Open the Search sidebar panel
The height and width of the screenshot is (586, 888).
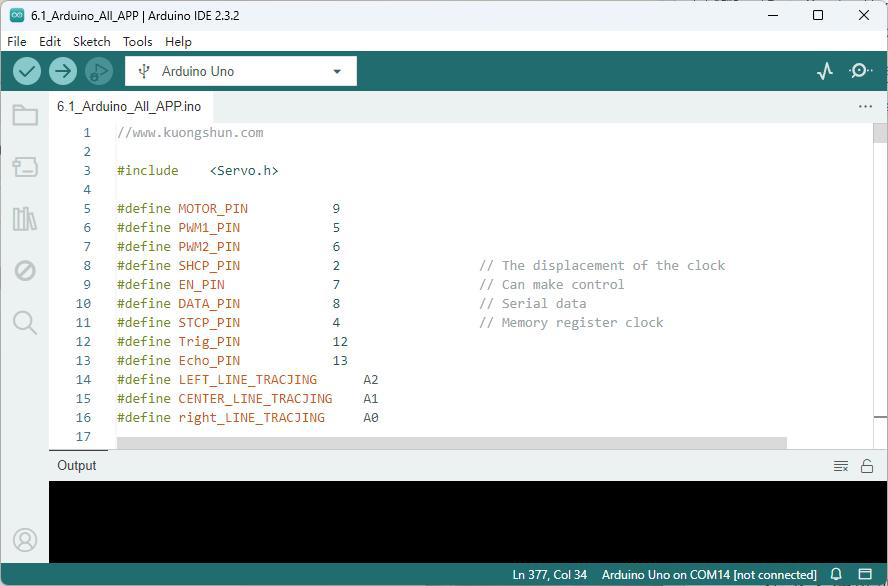(25, 323)
